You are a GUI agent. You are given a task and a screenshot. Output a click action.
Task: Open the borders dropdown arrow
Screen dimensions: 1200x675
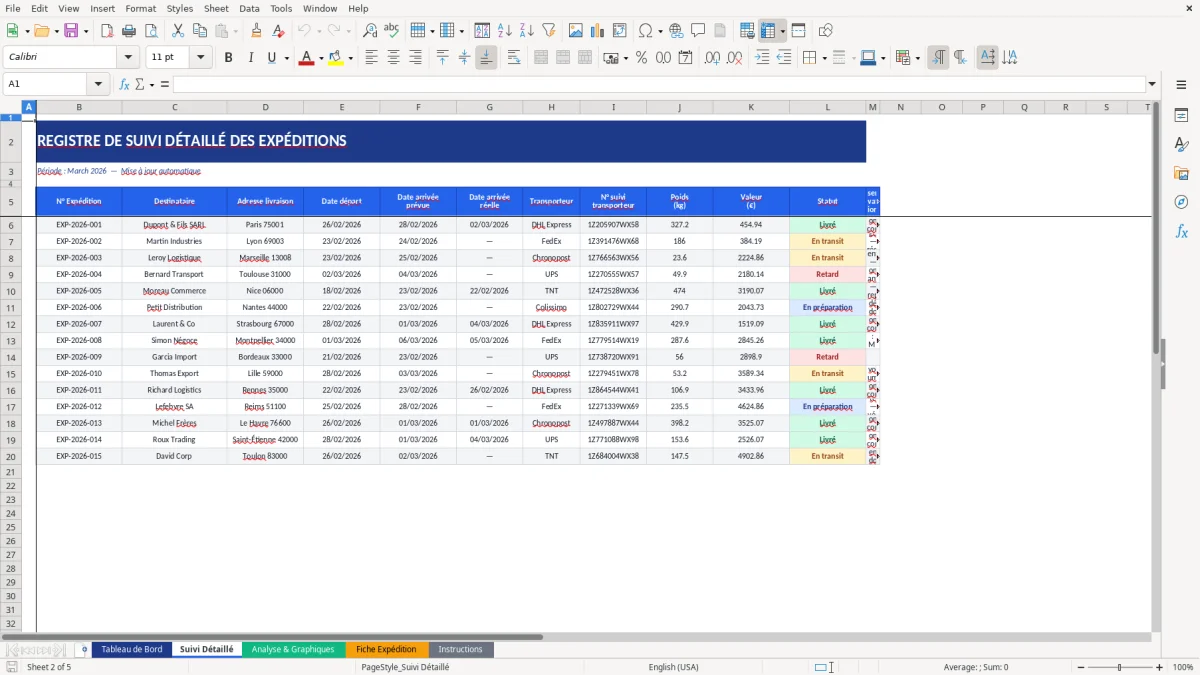click(x=824, y=58)
